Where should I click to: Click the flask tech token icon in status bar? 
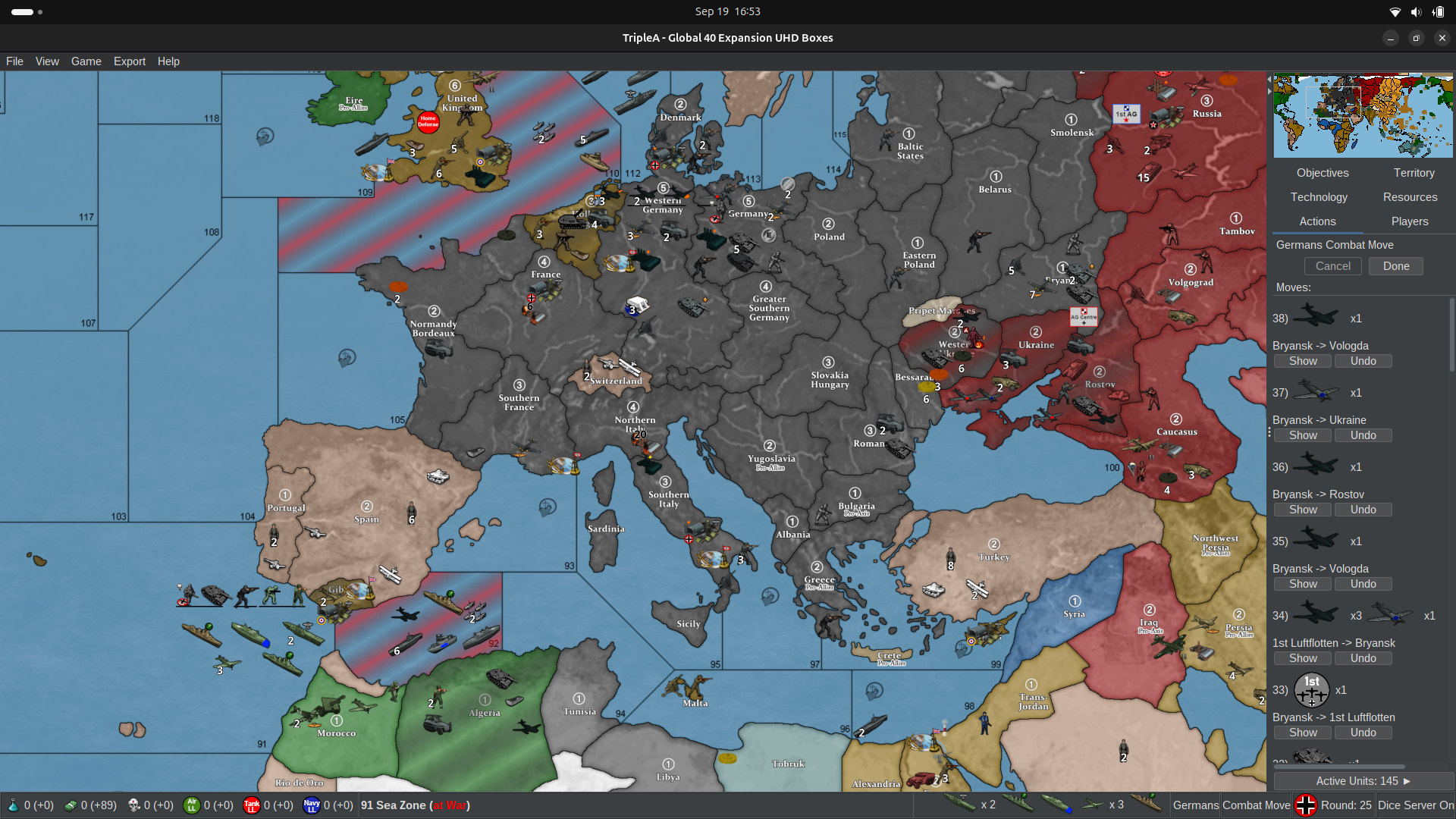[13, 805]
